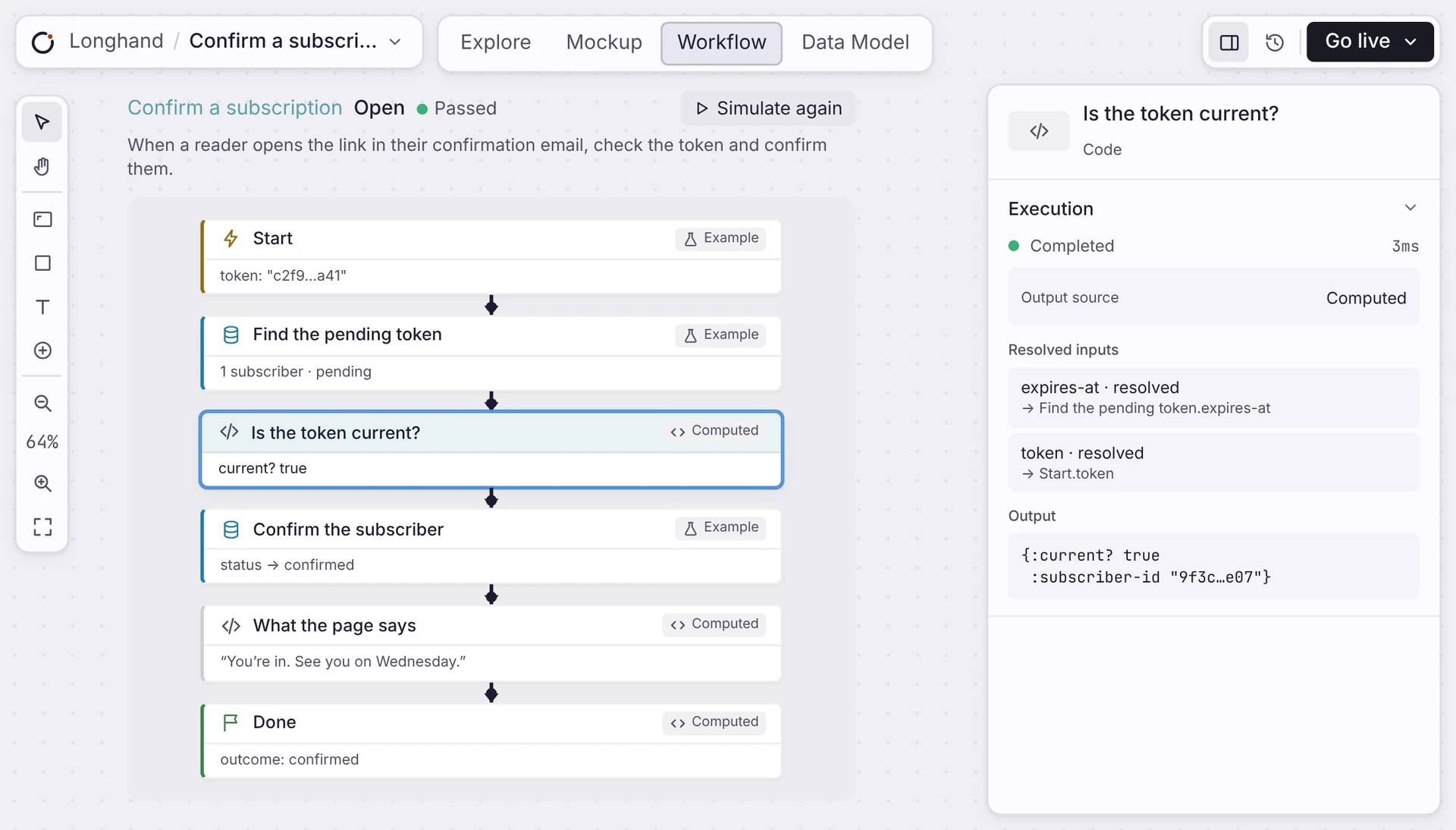
Task: Click the Longhand logo icon
Action: coord(42,42)
